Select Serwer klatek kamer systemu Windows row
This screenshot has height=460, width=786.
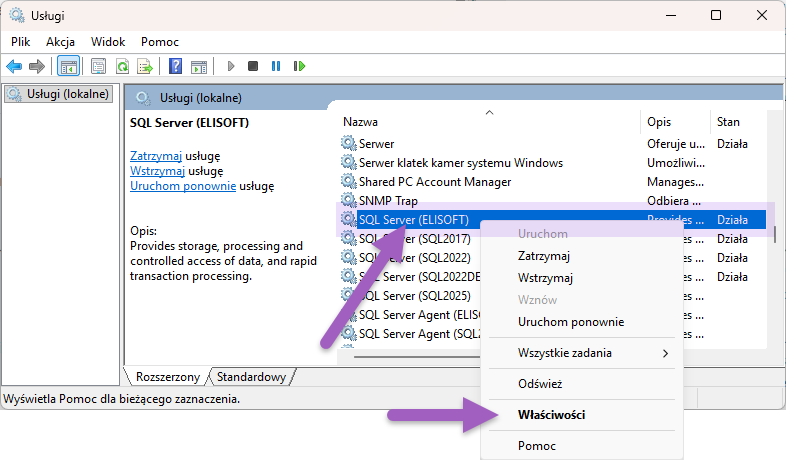point(553,163)
